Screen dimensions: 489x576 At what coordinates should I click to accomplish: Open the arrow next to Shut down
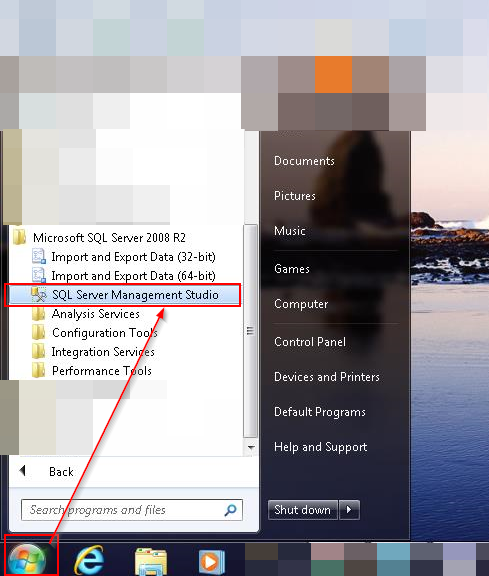pyautogui.click(x=349, y=510)
